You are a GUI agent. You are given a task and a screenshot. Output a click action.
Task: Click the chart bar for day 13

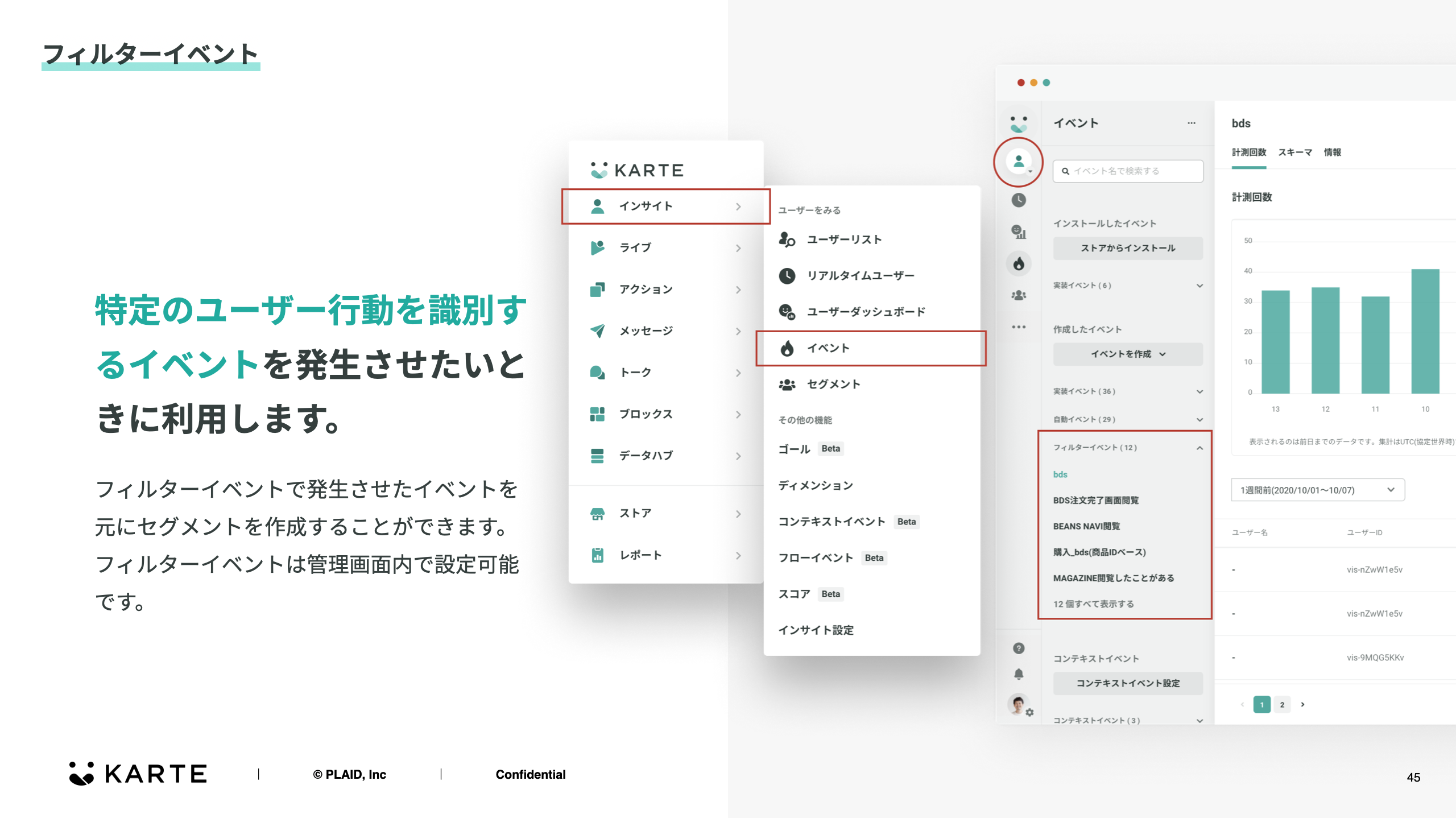pyautogui.click(x=1275, y=342)
